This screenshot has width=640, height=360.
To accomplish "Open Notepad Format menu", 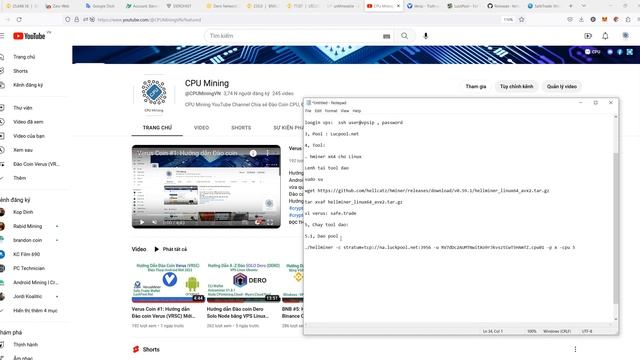I will (x=331, y=111).
